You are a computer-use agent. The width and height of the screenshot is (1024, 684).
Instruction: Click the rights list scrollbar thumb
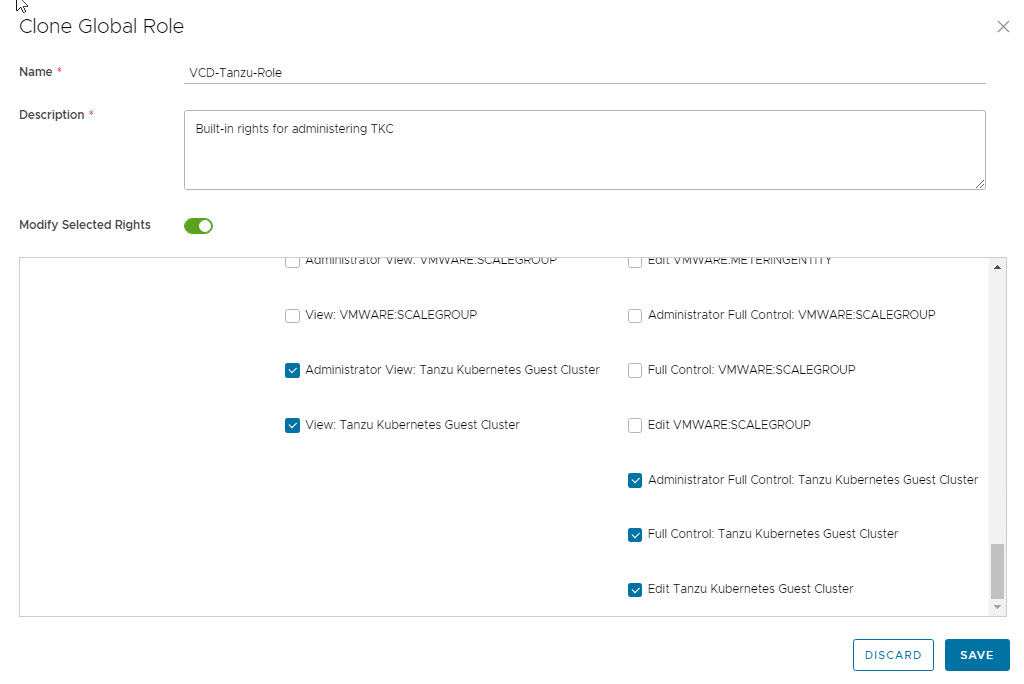click(997, 570)
